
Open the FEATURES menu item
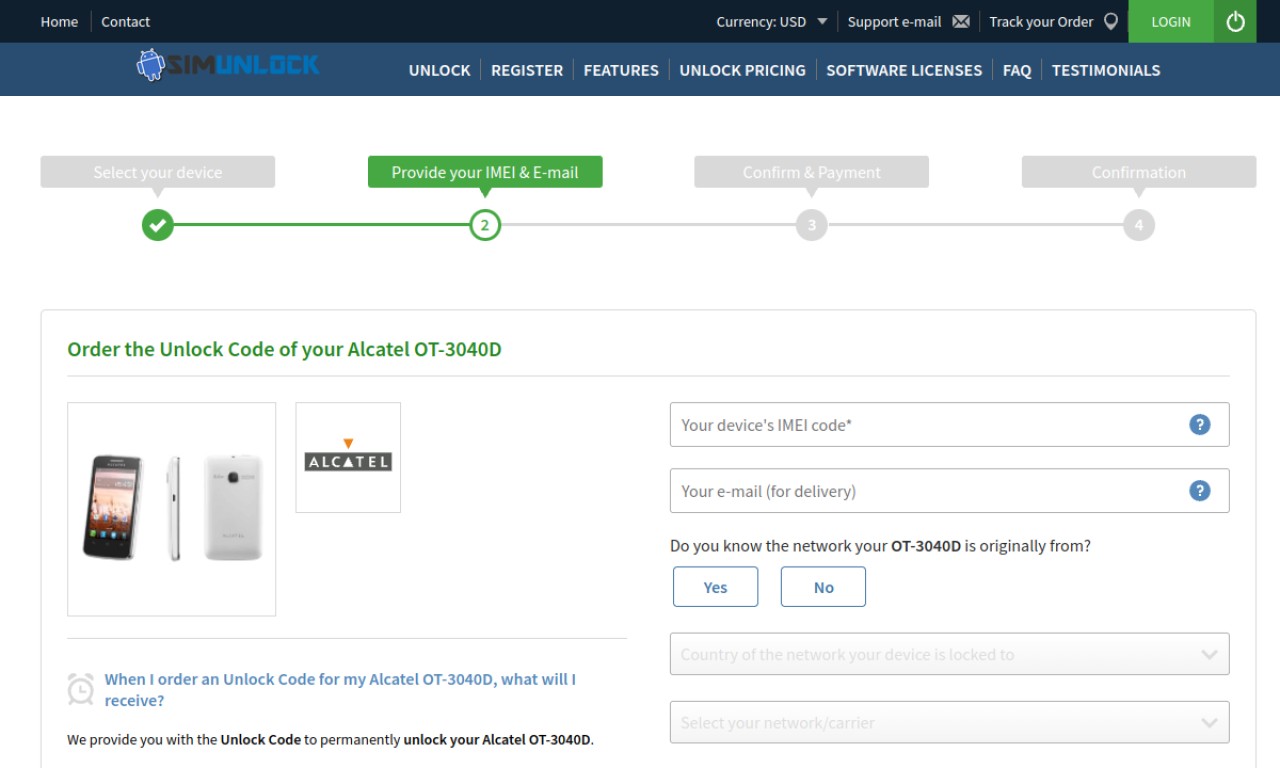[621, 70]
